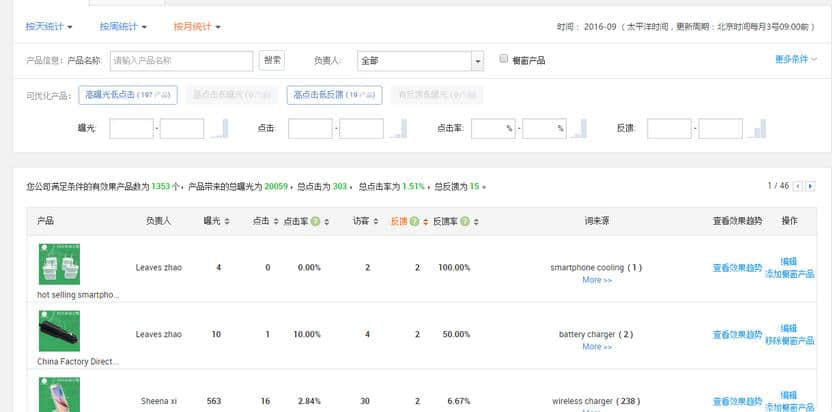The height and width of the screenshot is (412, 832).
Task: Open the China Factory Direct product thumbnail
Action: click(x=59, y=331)
